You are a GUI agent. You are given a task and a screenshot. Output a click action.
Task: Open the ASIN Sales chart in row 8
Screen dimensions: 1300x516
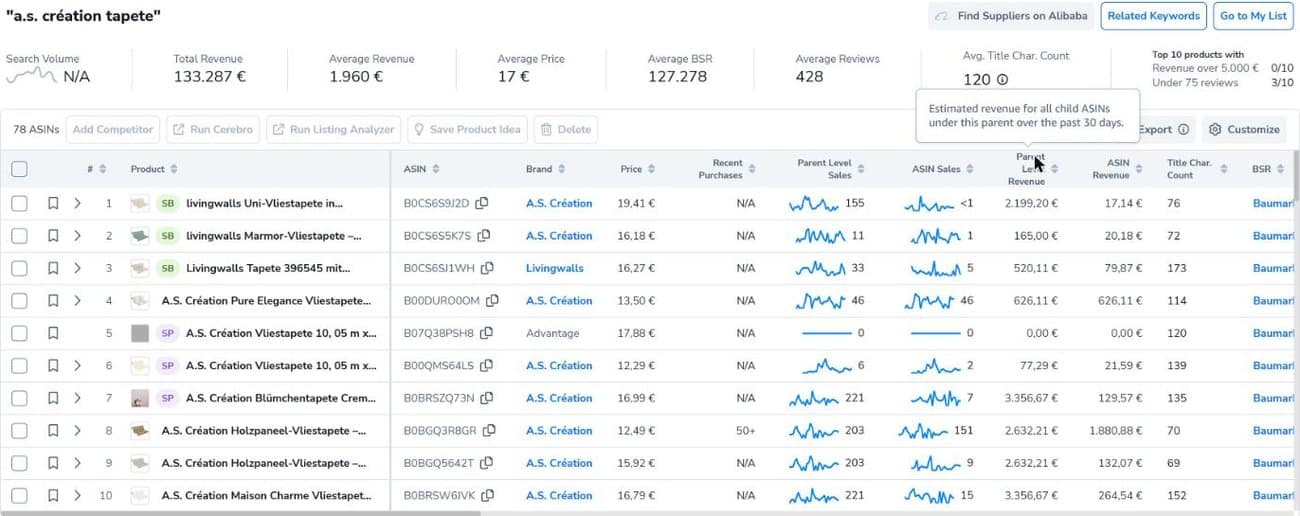[921, 431]
